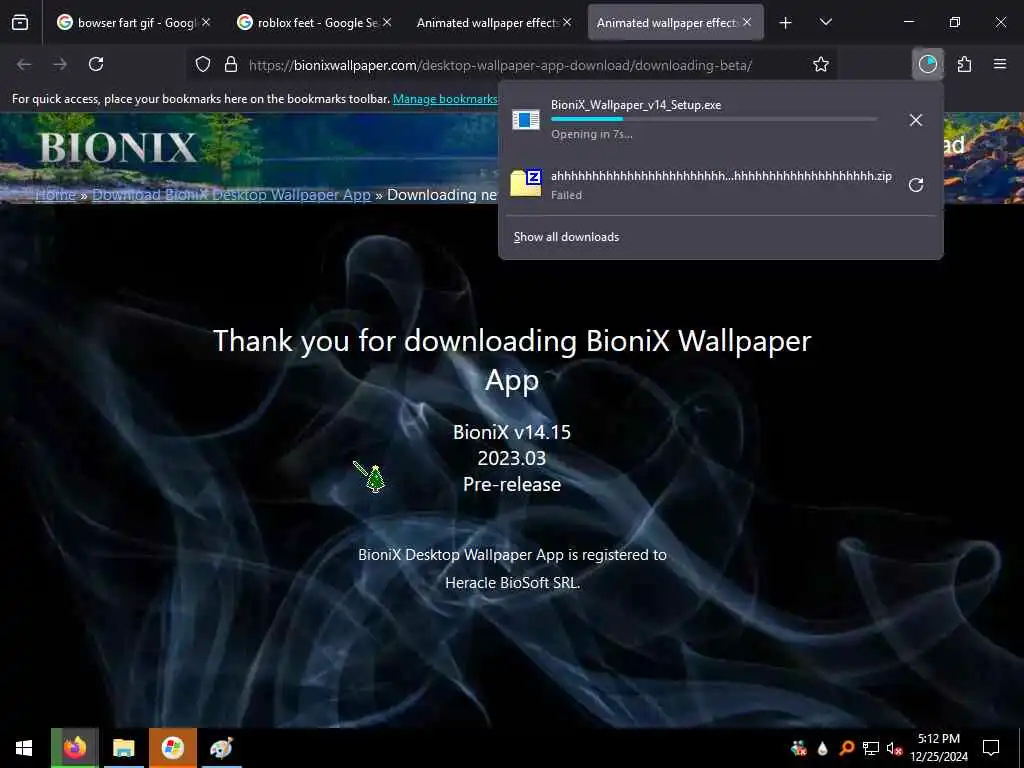Screen dimensions: 1024x768
Task: Open Download BioniX Desktop Wallpaper App breadcrumb
Action: [231, 195]
